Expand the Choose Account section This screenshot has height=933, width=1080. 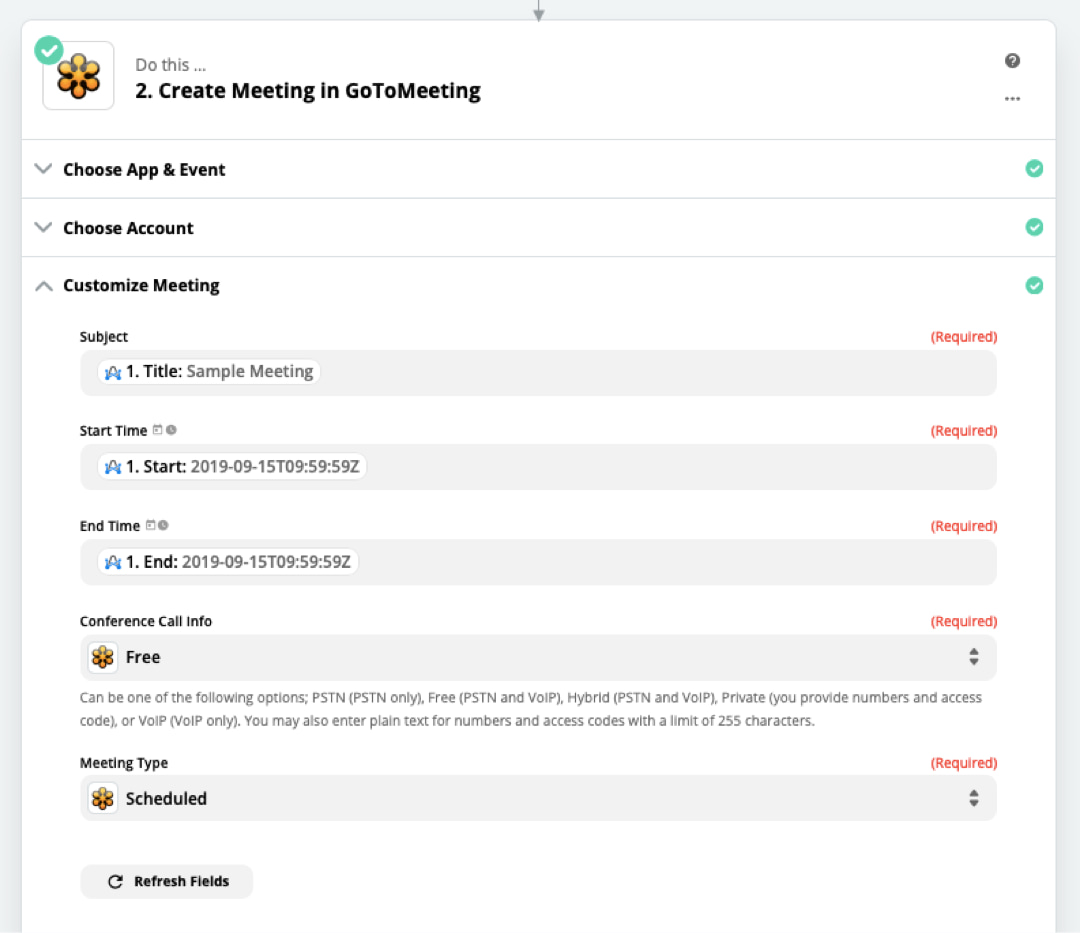pos(43,227)
